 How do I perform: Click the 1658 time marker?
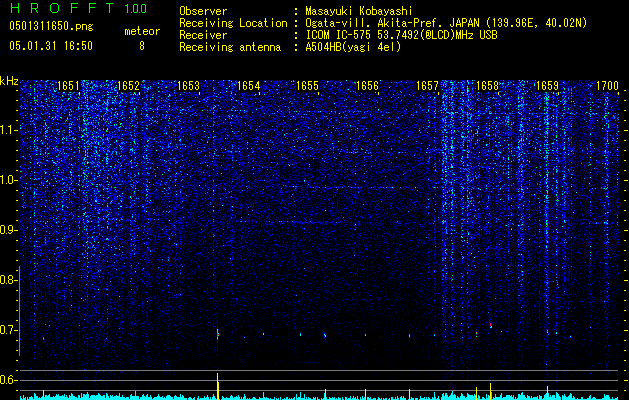[487, 86]
